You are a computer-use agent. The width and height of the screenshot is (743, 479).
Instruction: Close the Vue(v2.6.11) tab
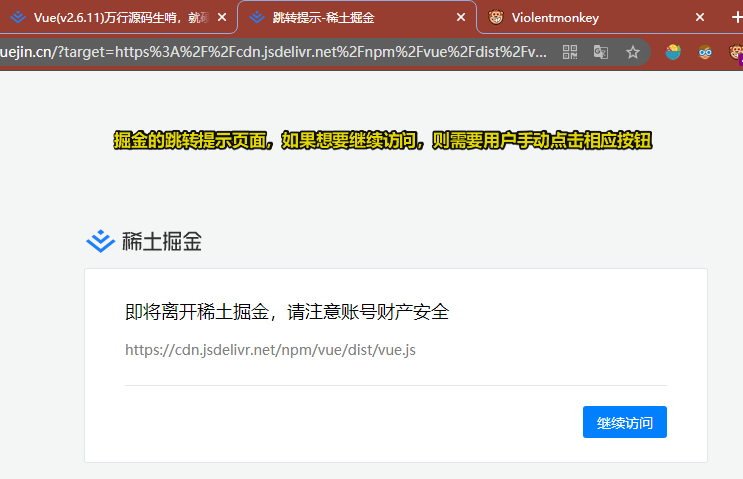point(222,18)
